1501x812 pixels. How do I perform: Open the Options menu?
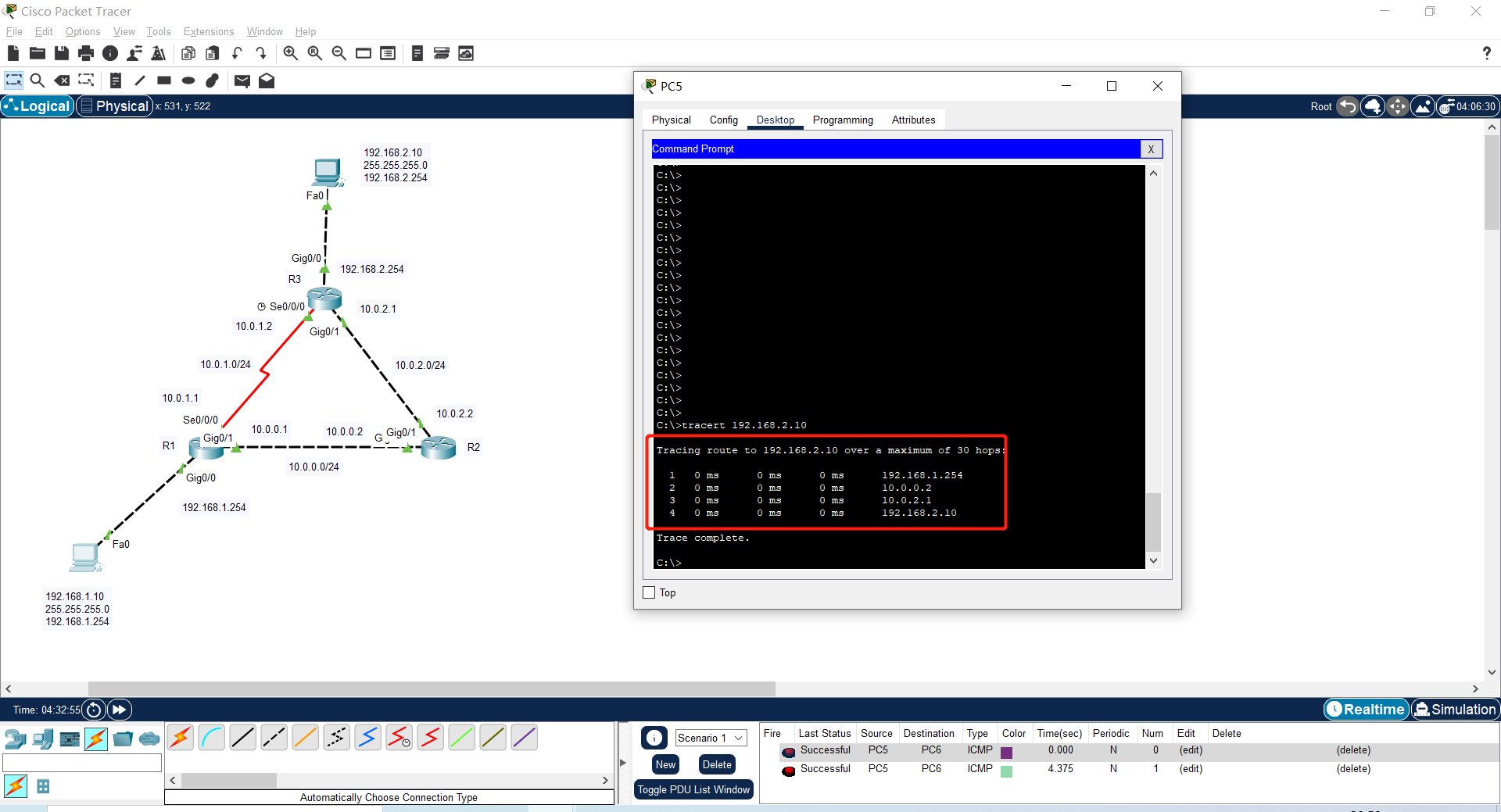[83, 31]
